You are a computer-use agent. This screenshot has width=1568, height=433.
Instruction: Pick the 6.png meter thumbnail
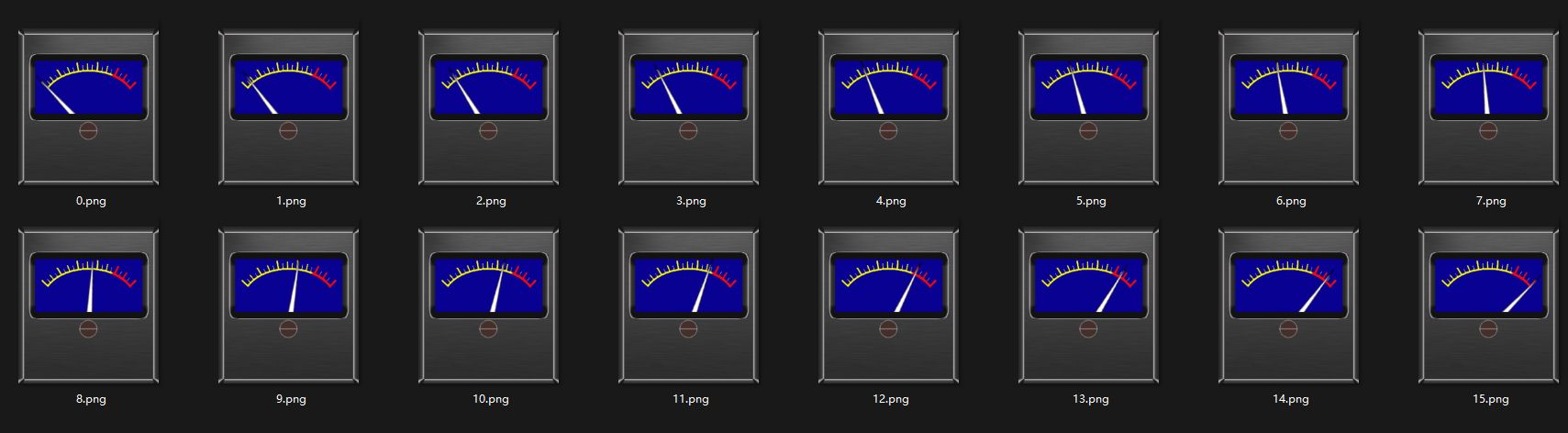1289,107
